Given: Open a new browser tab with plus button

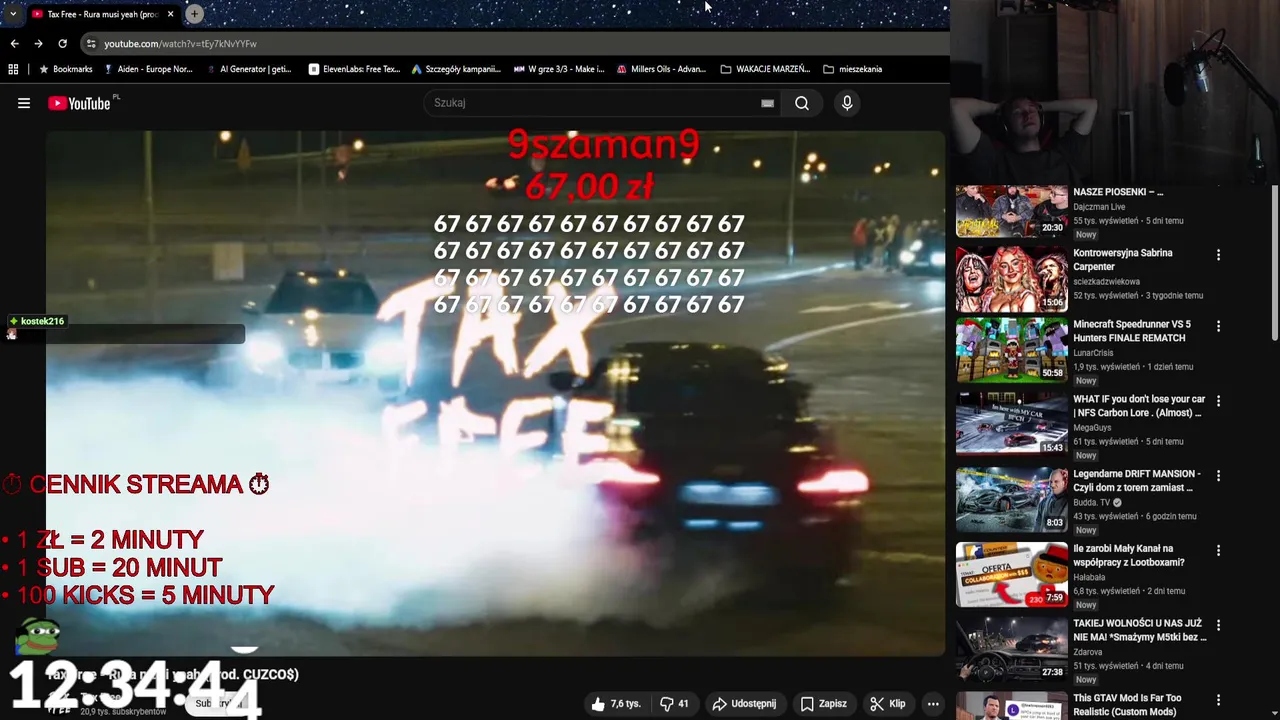Looking at the screenshot, I should click(x=194, y=14).
